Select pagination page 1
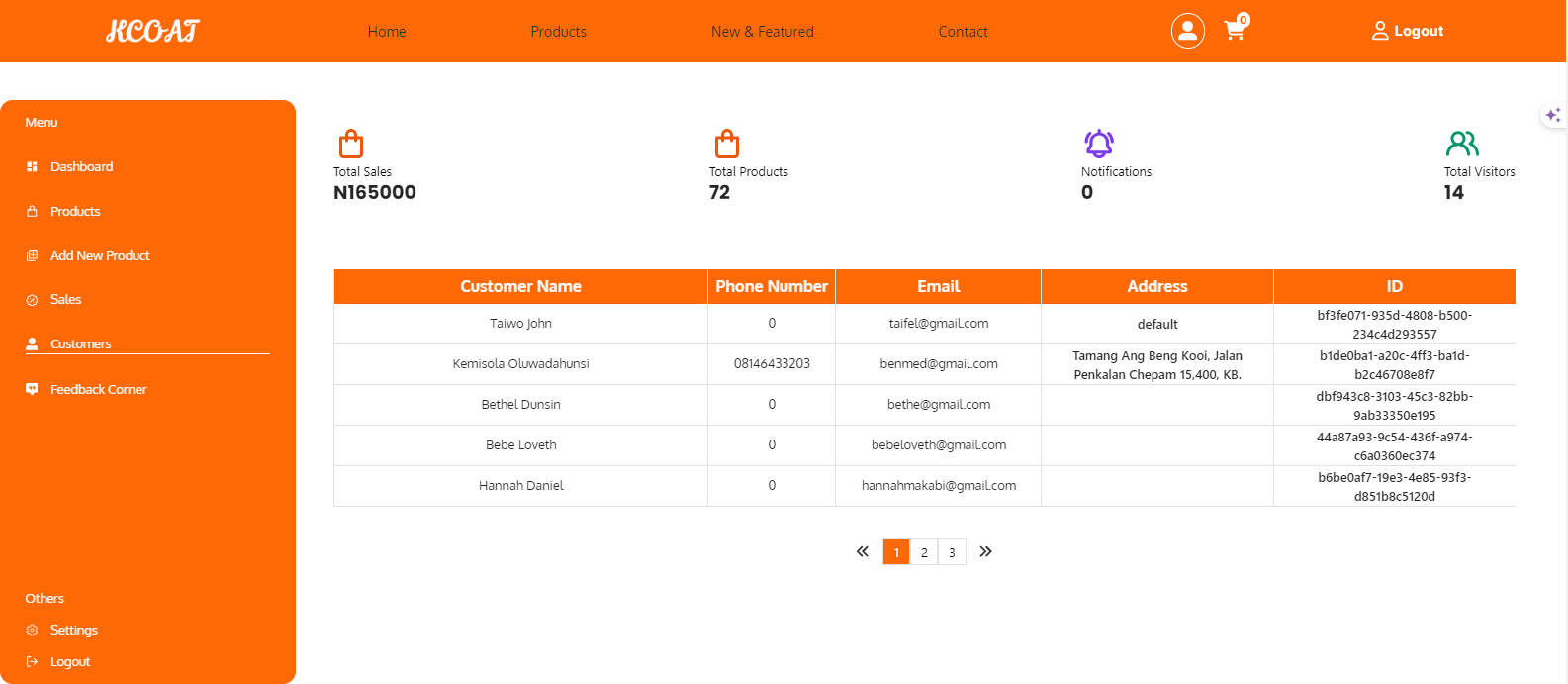This screenshot has height=684, width=1568. 896,552
